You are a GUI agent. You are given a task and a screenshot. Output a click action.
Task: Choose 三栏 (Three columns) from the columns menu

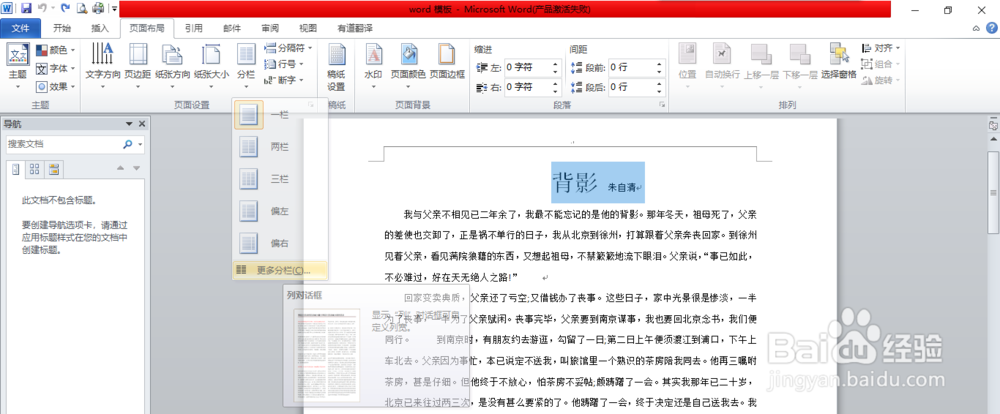point(281,179)
